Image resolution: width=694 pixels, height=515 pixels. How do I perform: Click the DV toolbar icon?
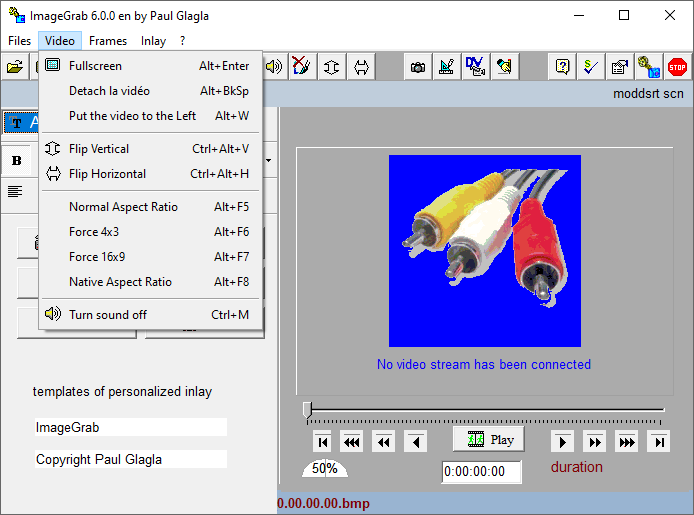pyautogui.click(x=475, y=67)
